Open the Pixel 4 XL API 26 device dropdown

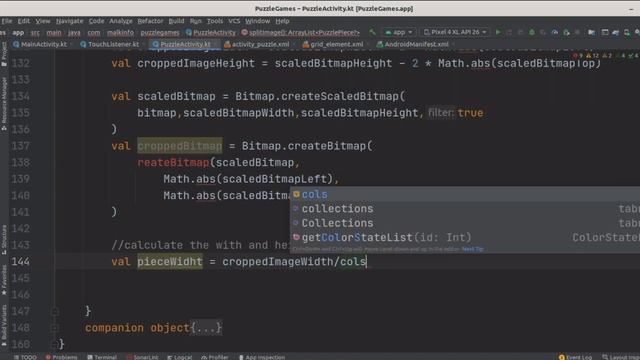(455, 32)
